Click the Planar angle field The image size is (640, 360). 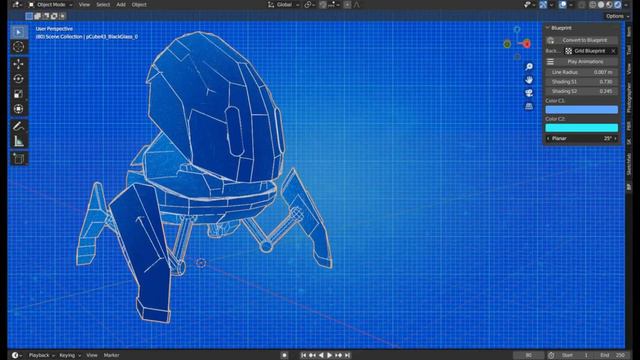pyautogui.click(x=582, y=139)
